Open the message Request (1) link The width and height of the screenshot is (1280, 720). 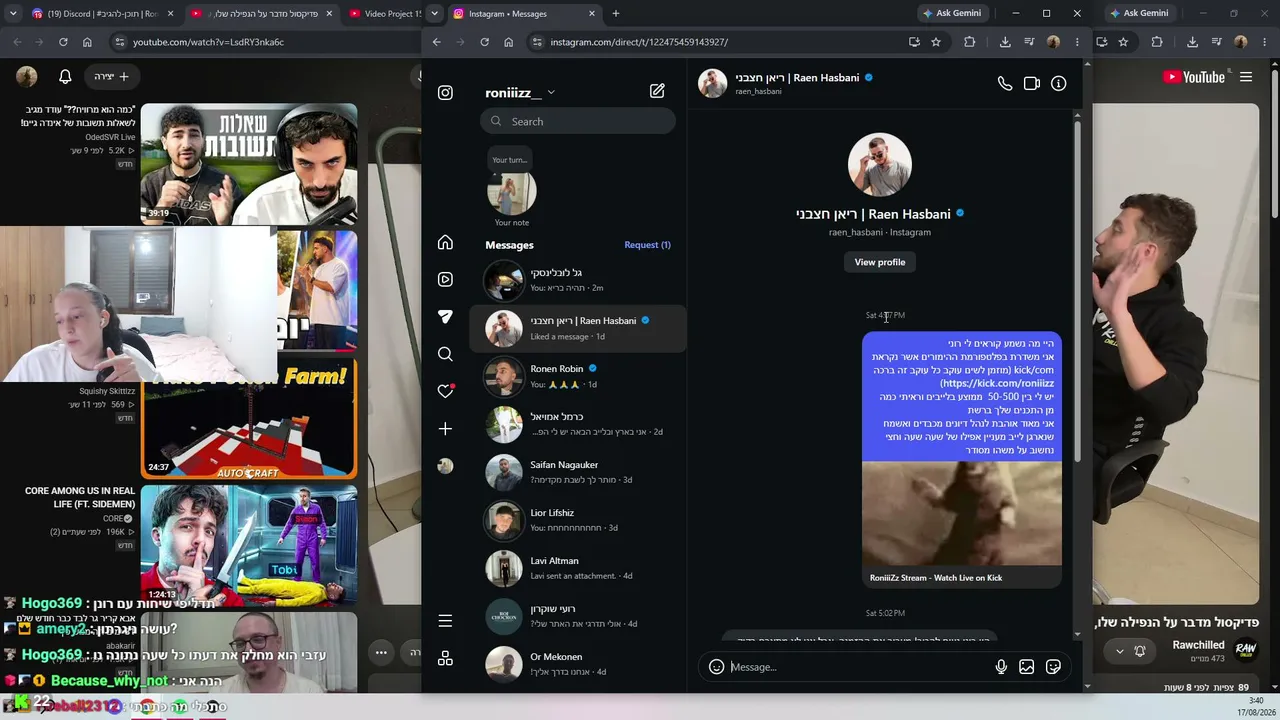tap(647, 245)
